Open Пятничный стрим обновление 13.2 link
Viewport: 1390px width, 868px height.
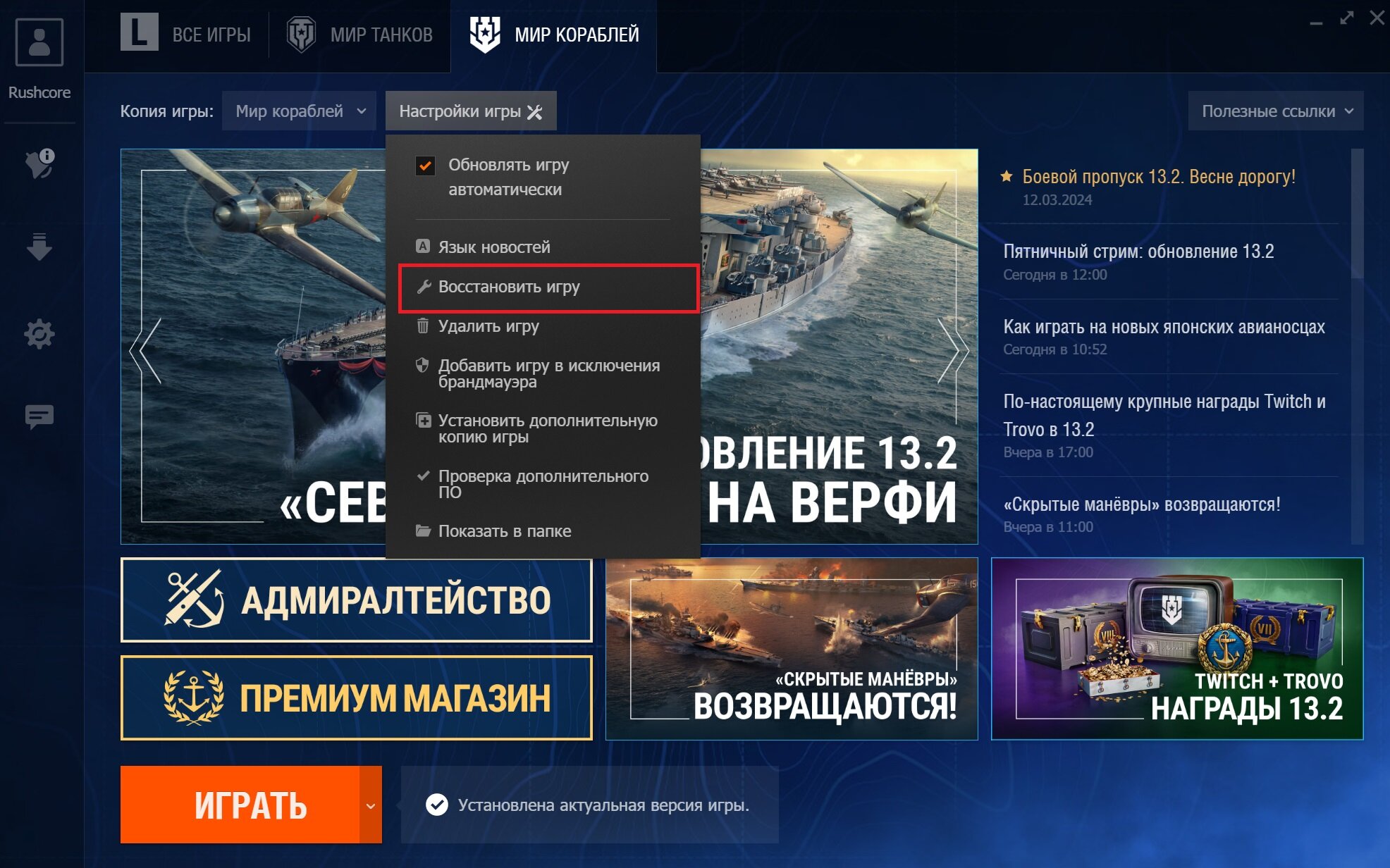(x=1138, y=251)
